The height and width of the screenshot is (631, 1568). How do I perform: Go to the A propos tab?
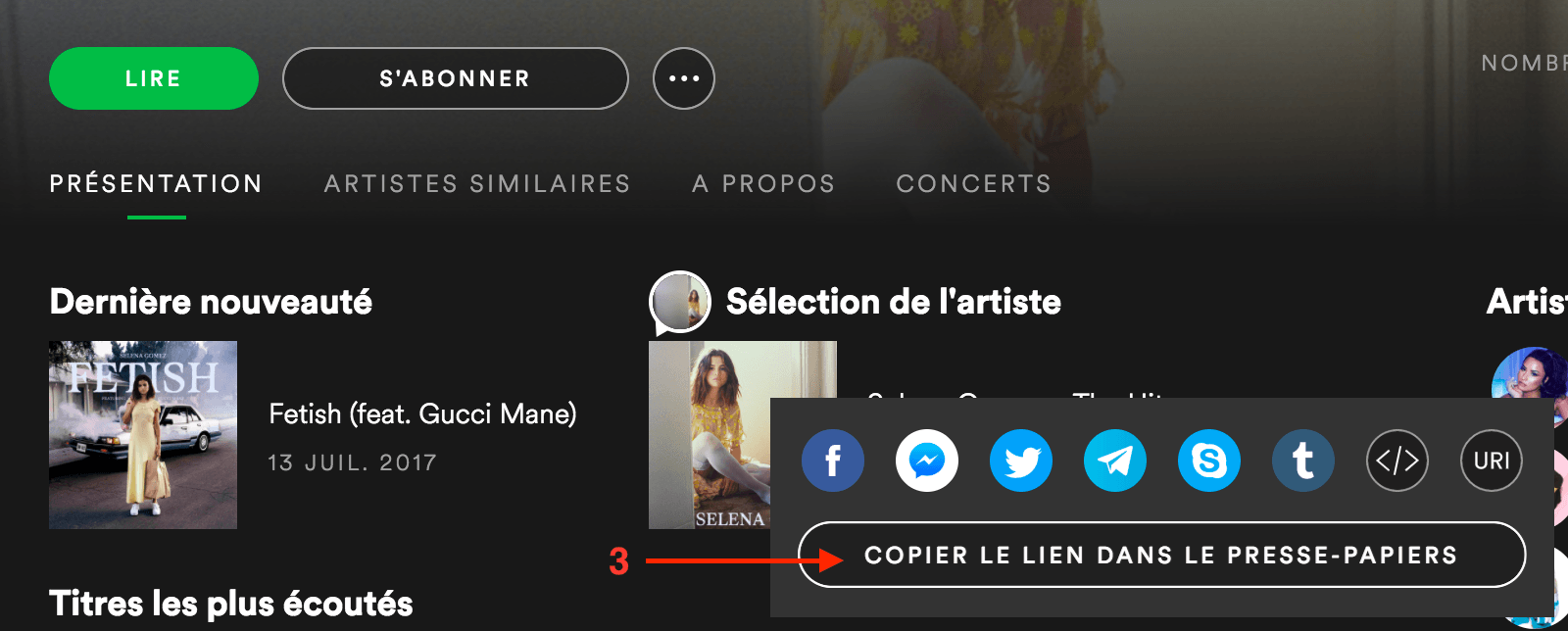[763, 184]
